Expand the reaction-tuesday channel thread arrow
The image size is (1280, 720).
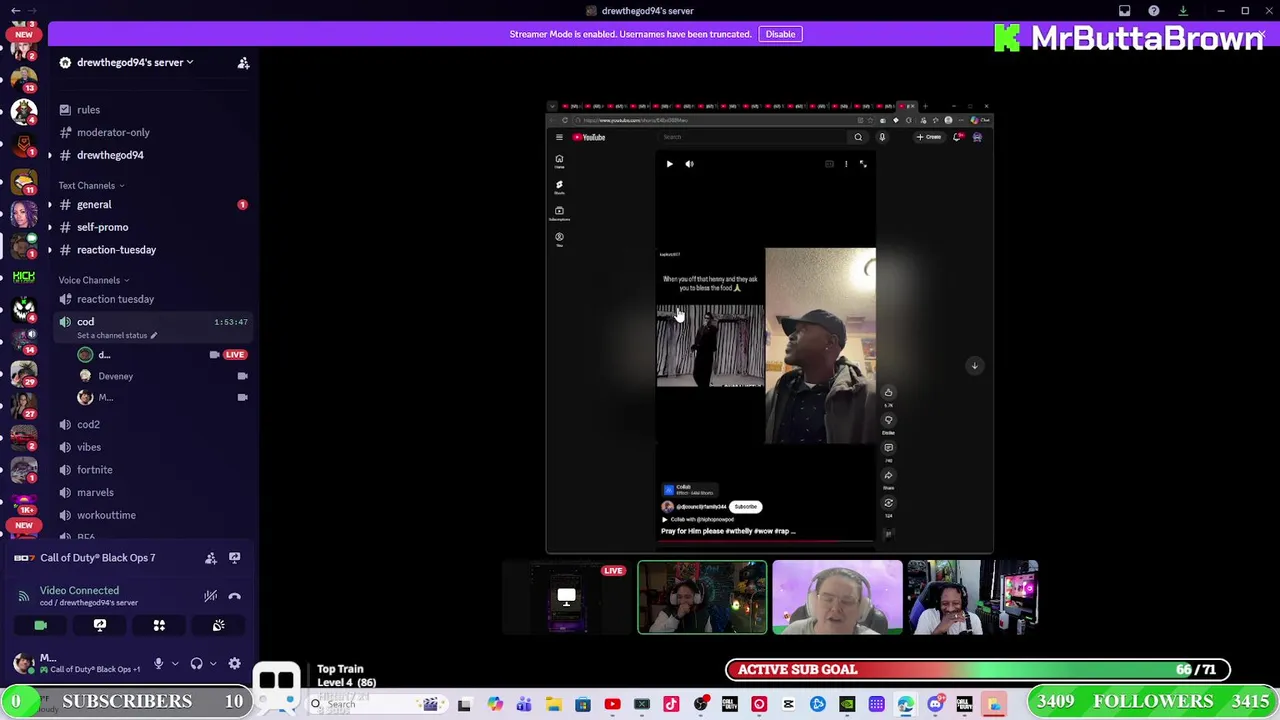coord(50,250)
